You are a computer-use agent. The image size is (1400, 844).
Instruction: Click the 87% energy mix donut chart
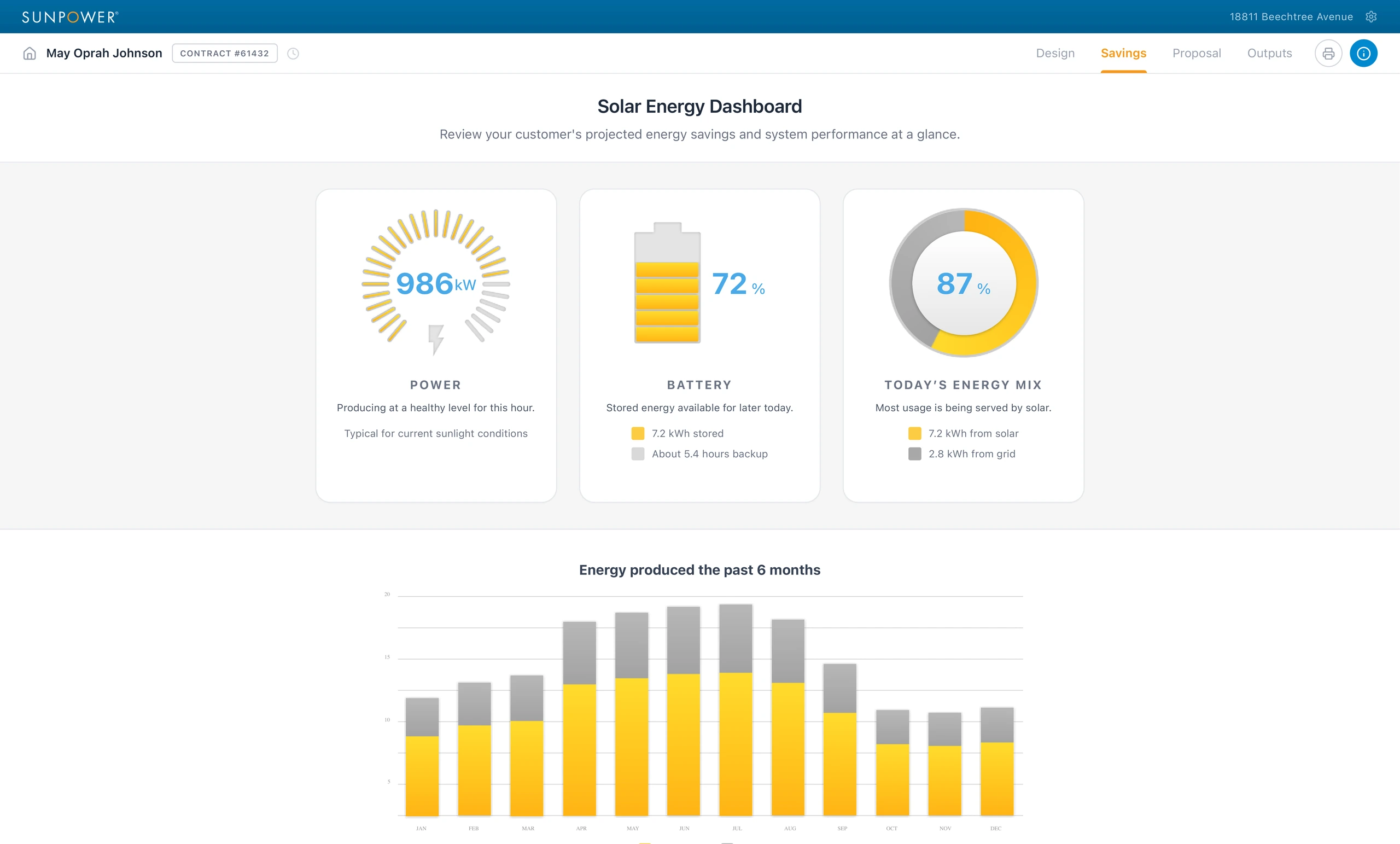pyautogui.click(x=964, y=282)
